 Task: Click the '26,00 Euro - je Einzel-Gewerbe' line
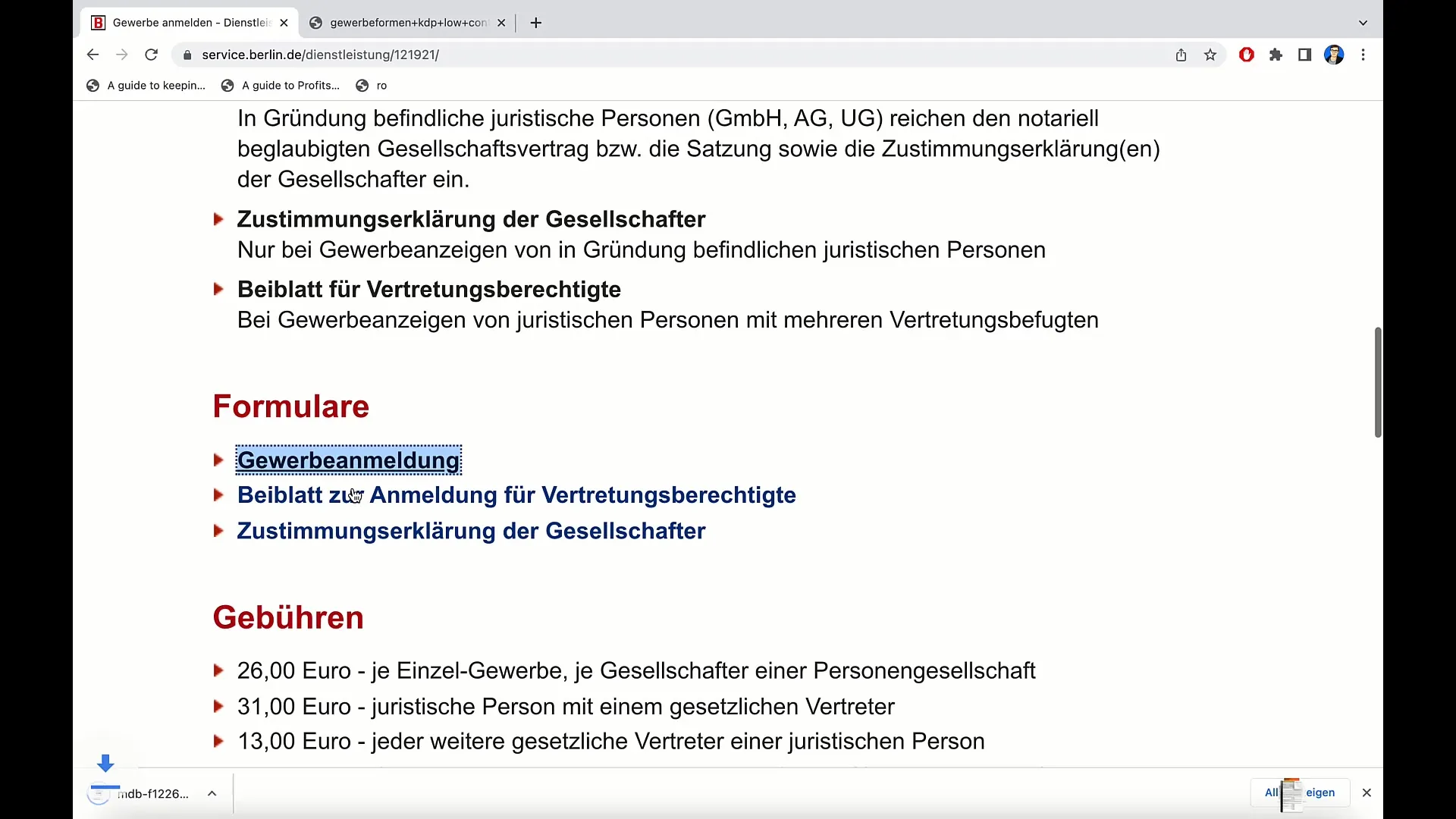point(636,671)
